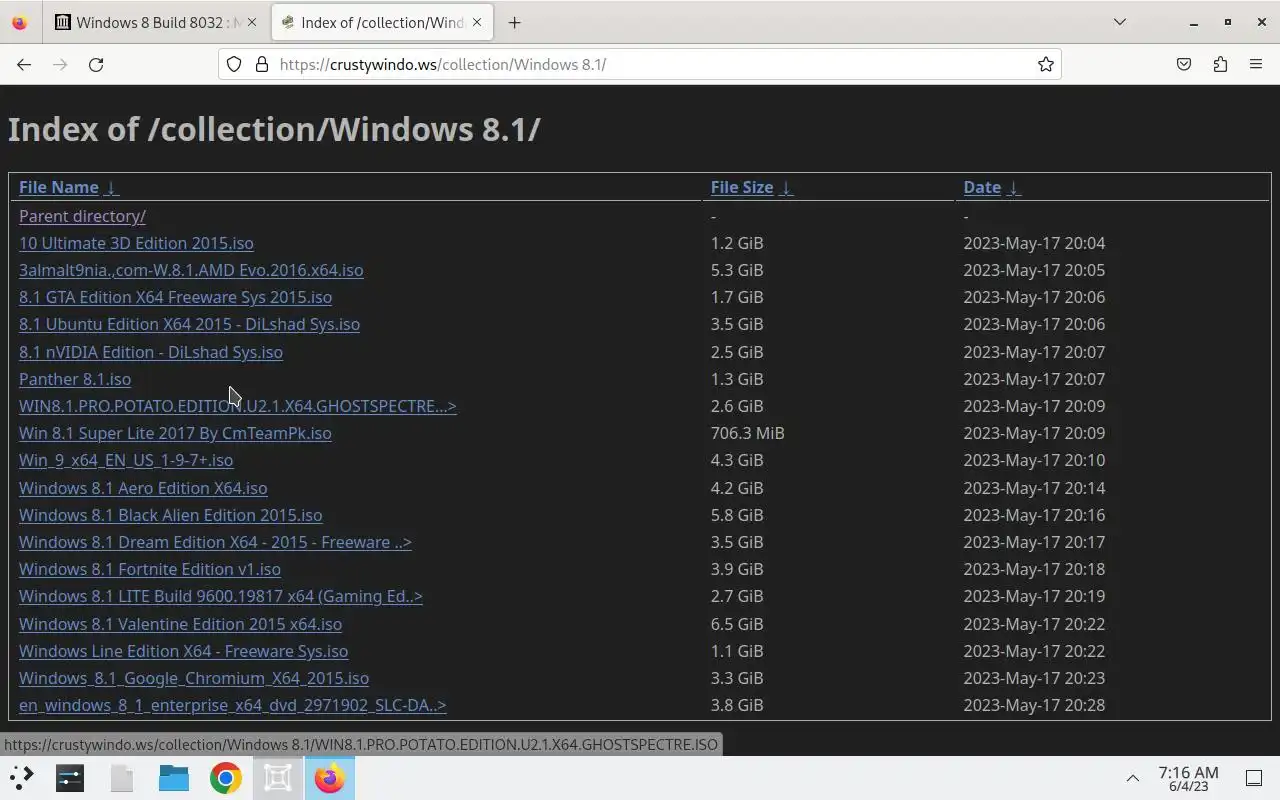
Task: Open the Firefox application menu
Action: (1256, 64)
